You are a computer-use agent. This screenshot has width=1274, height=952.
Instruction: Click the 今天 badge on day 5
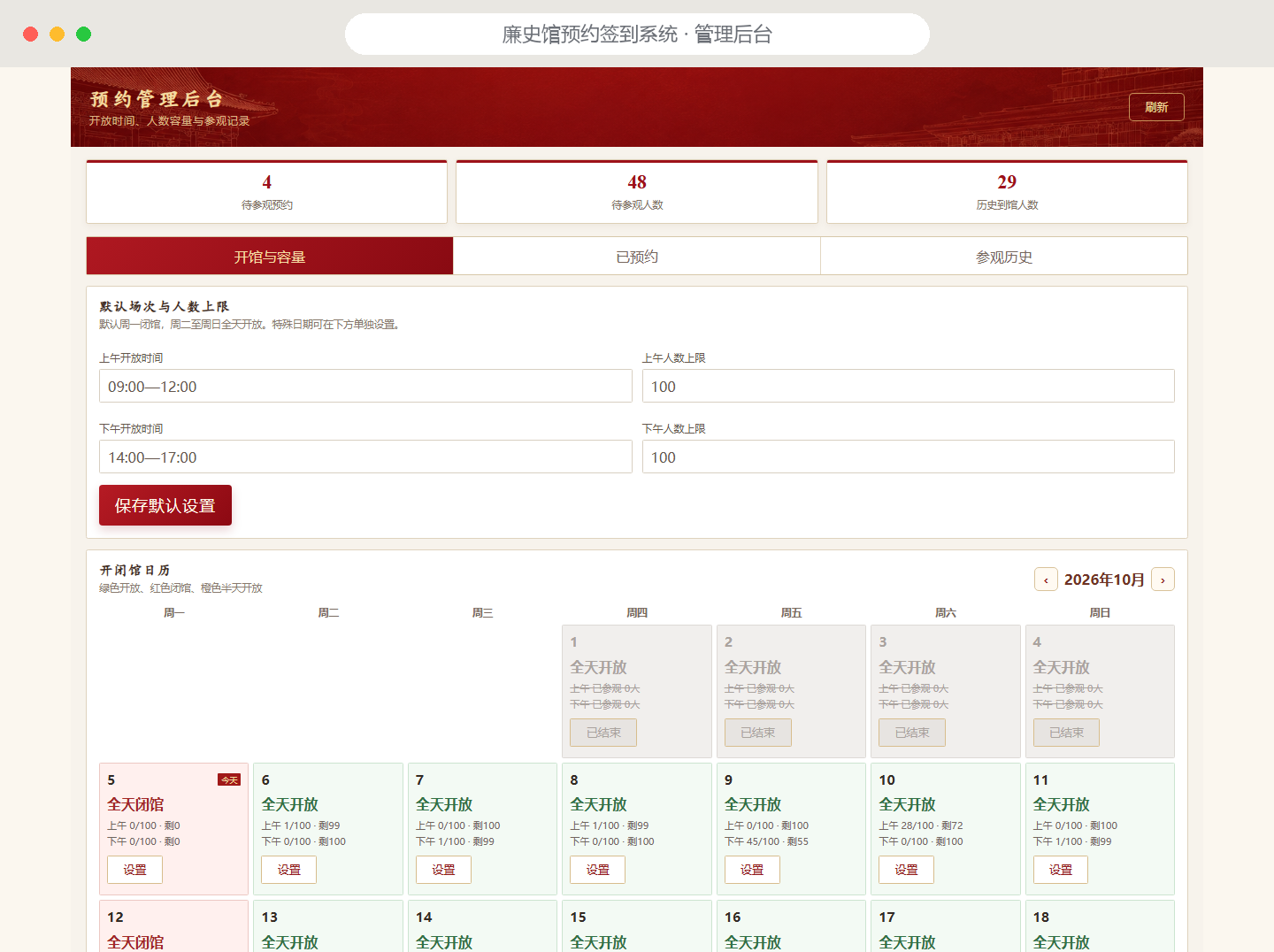[229, 779]
